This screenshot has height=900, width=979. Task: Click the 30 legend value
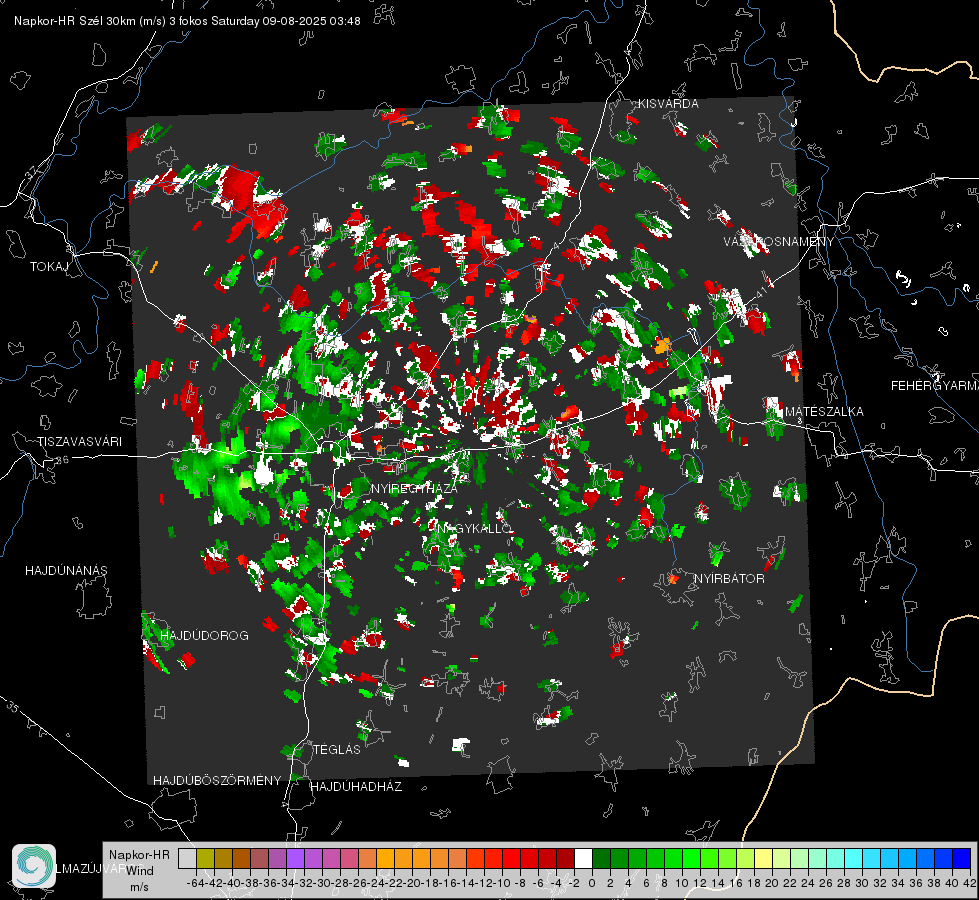(x=861, y=883)
